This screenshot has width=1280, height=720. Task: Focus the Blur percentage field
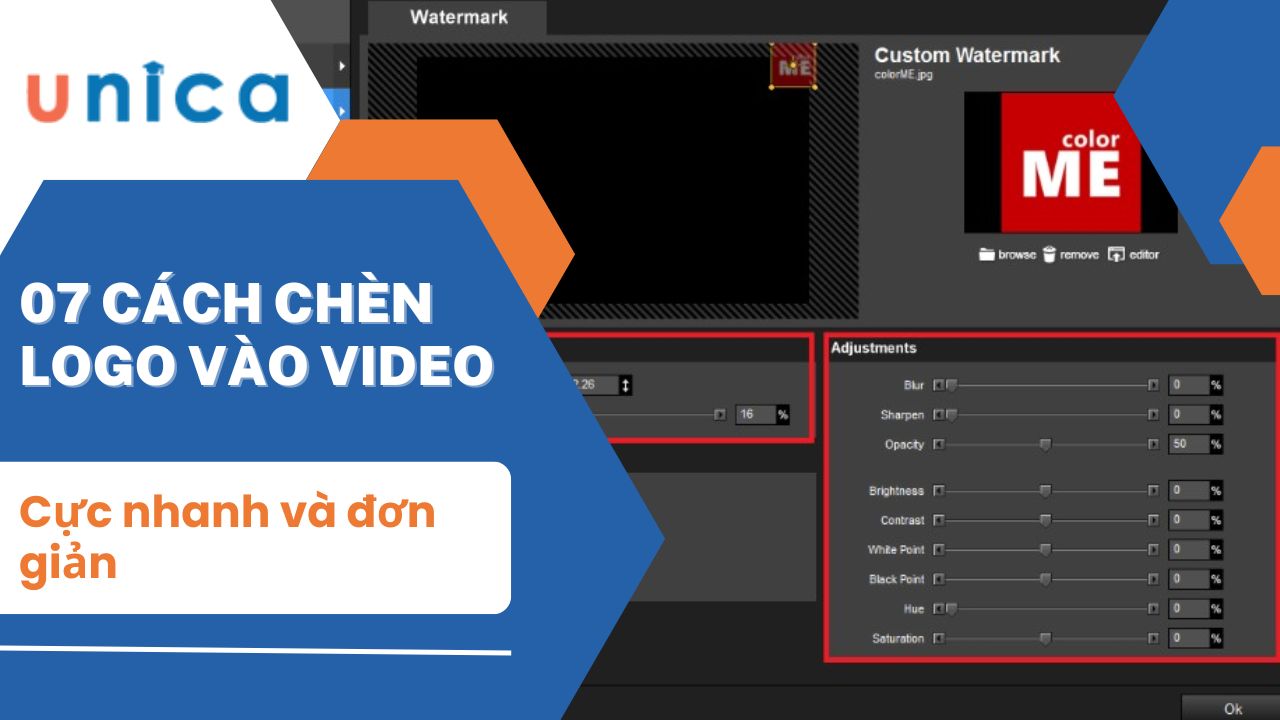(1189, 385)
